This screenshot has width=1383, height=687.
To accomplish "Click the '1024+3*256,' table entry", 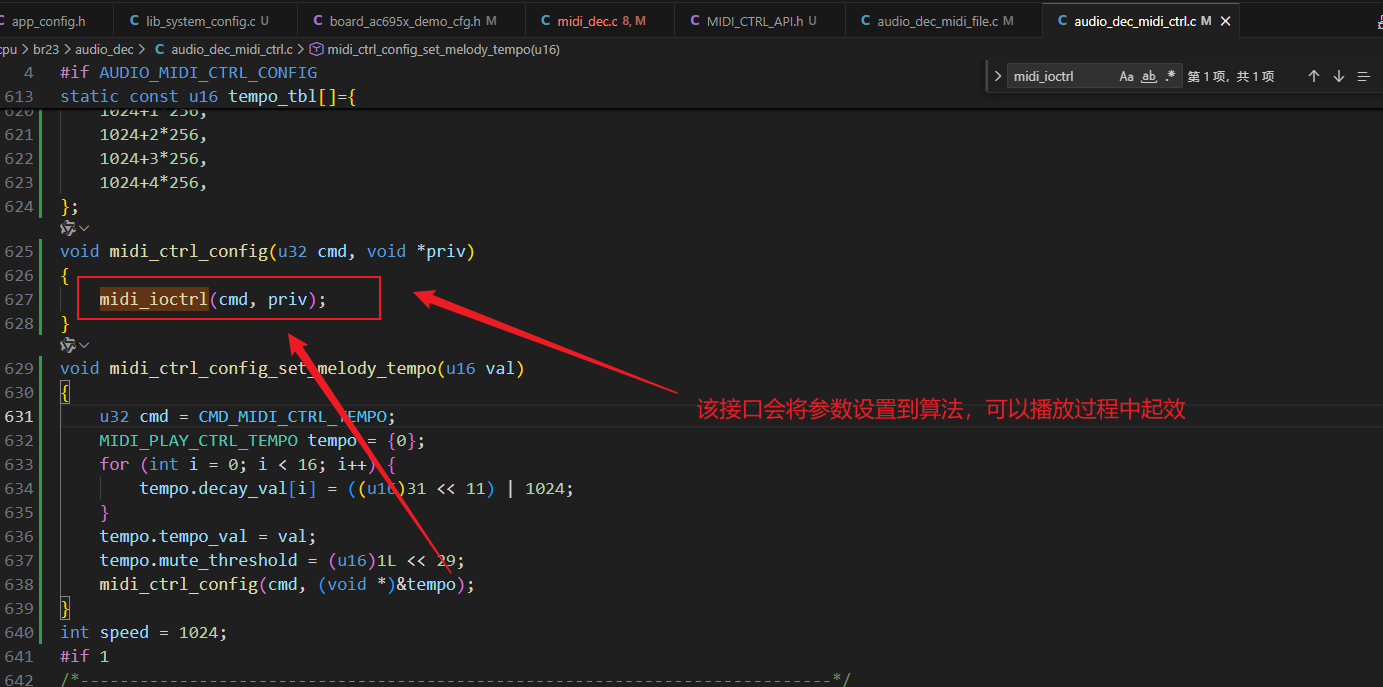I will (153, 158).
